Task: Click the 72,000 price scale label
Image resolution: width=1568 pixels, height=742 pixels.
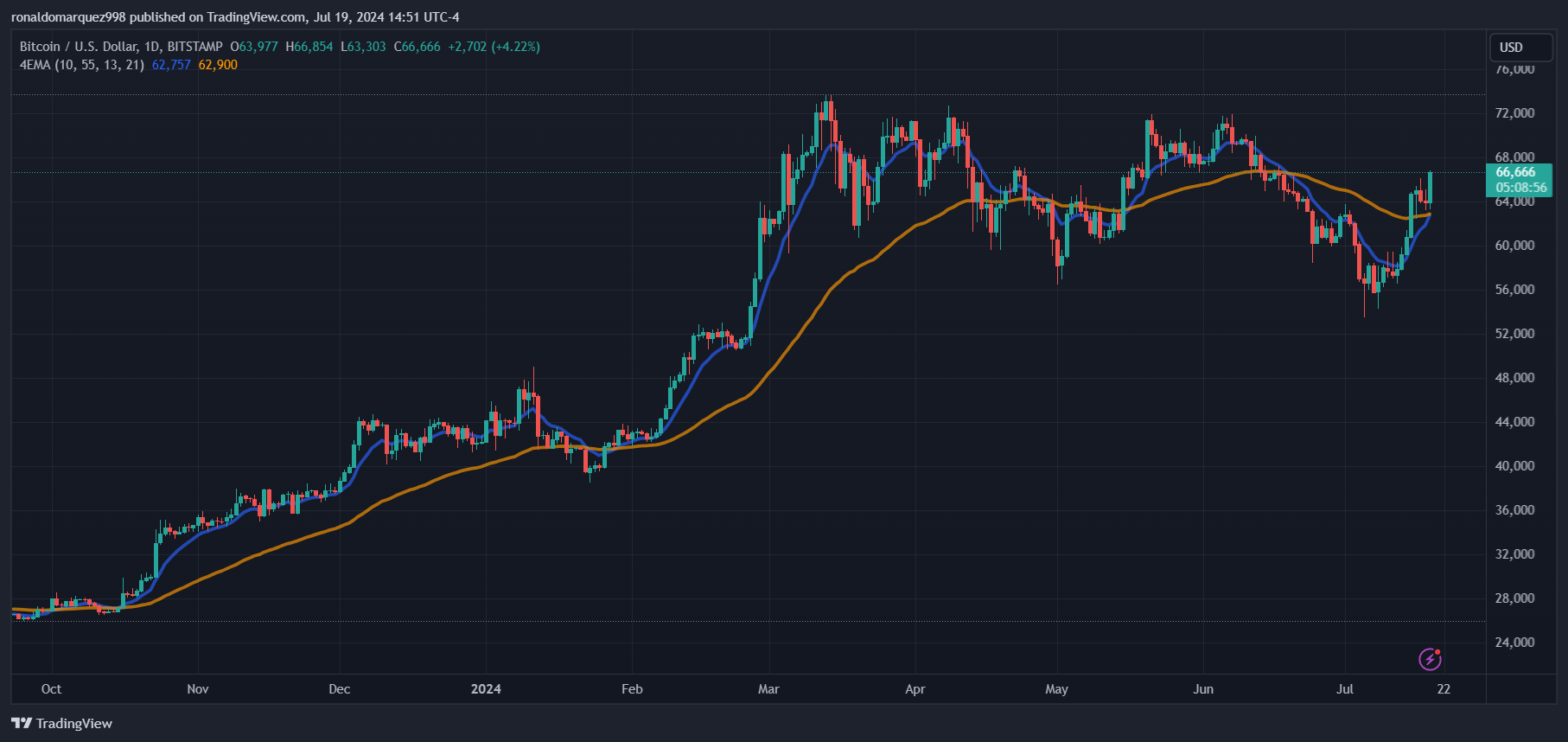Action: coord(1515,113)
